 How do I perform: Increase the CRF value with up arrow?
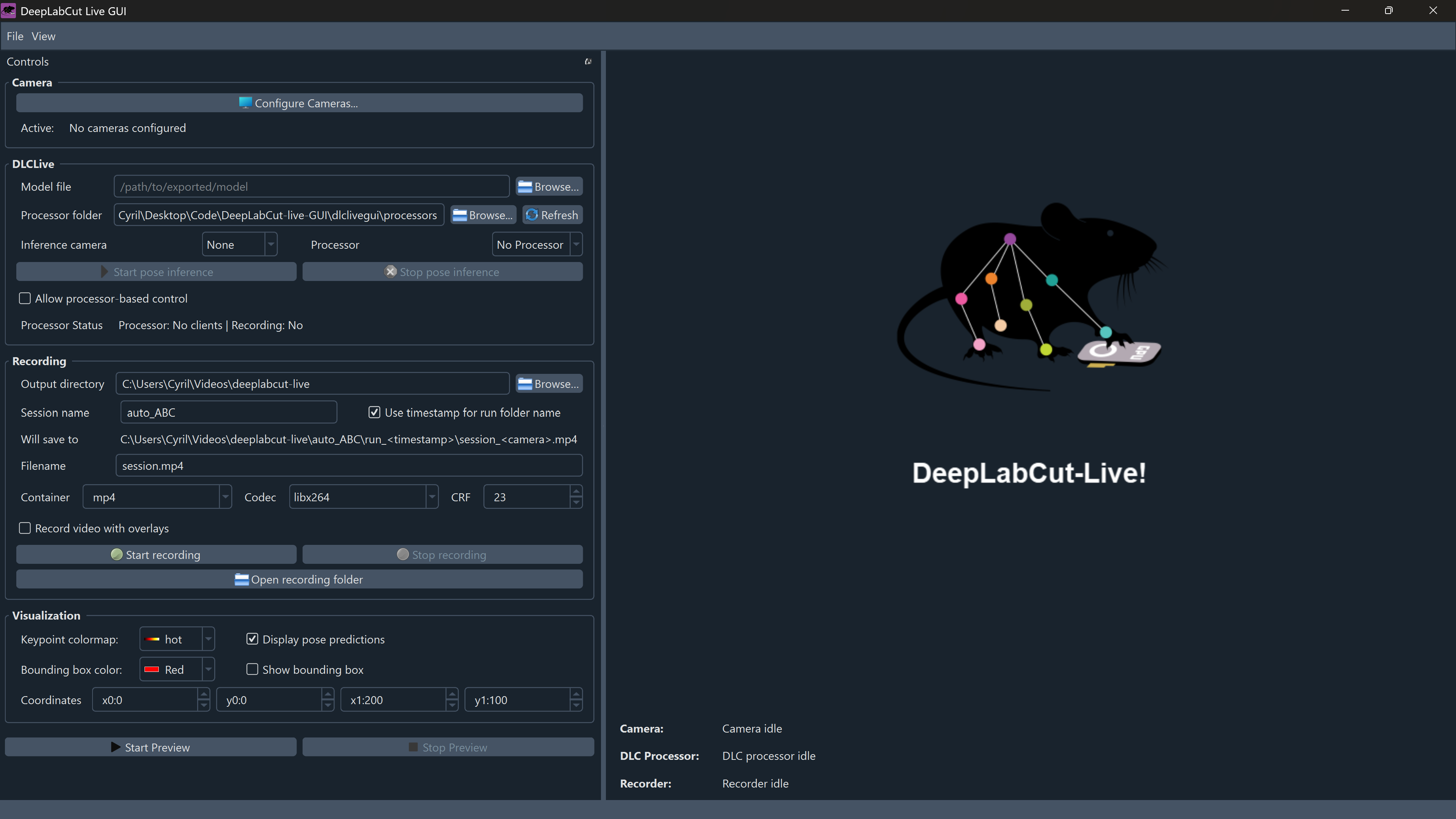(x=576, y=491)
